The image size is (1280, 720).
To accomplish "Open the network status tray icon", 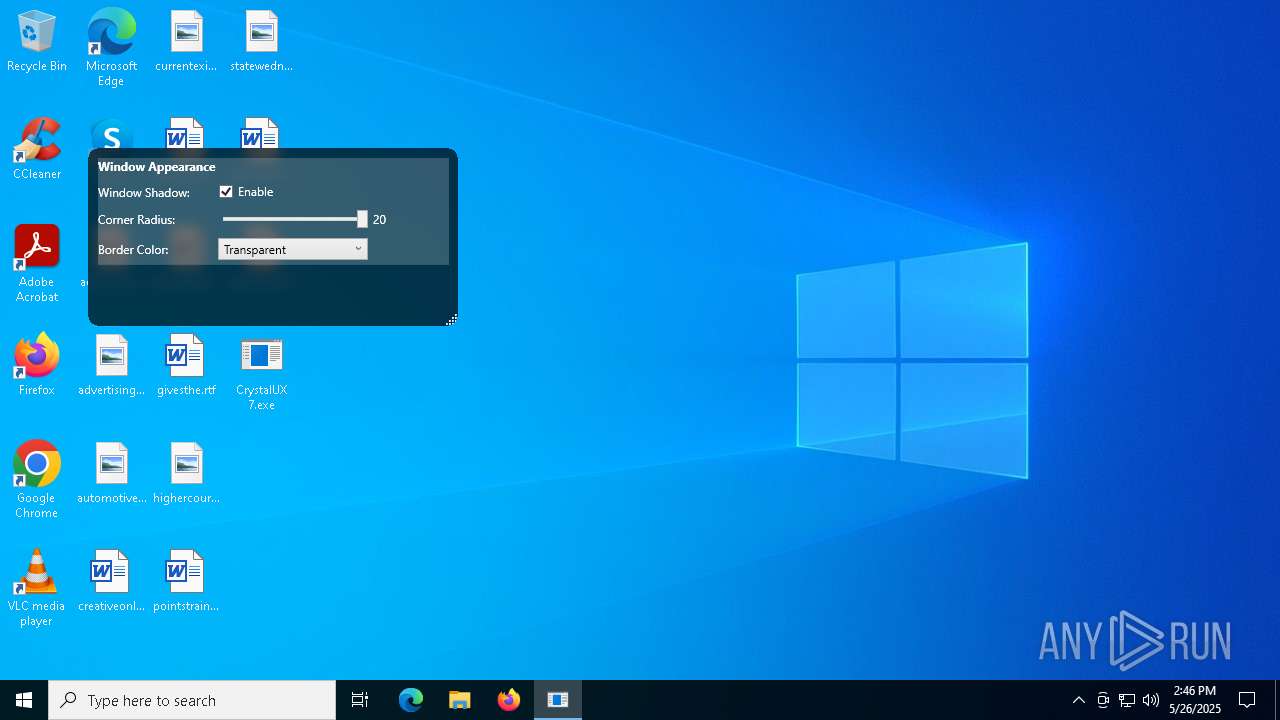I will (1127, 700).
